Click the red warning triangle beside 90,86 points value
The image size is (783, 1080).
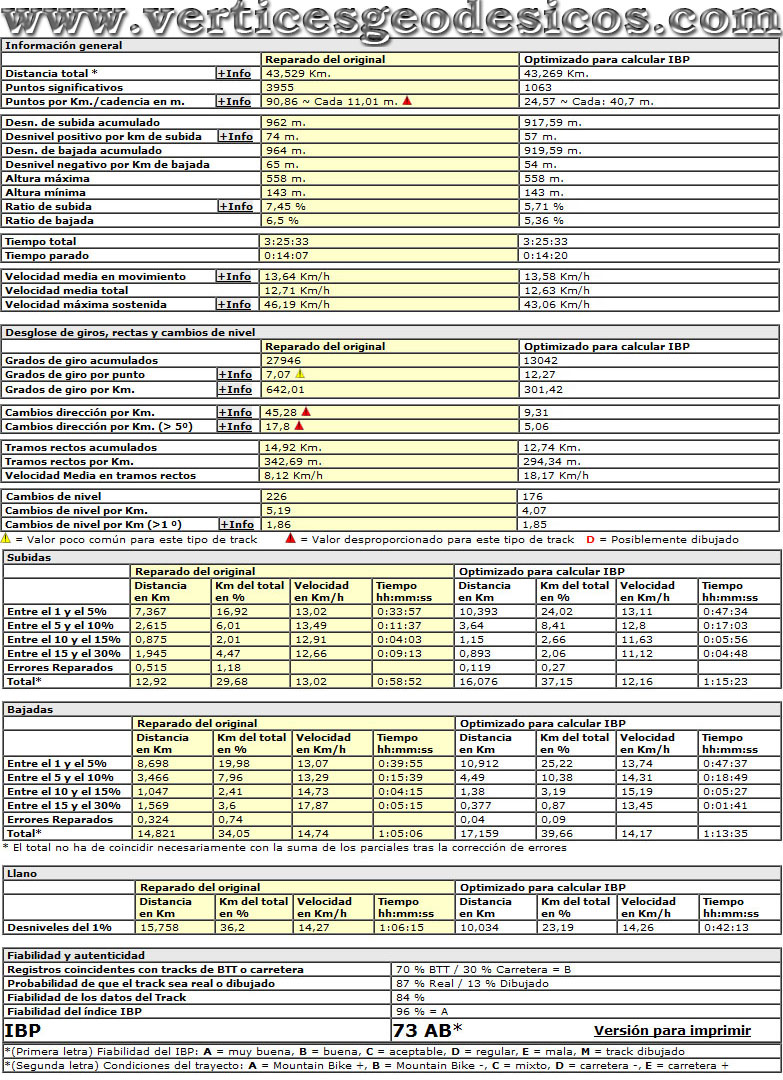[x=407, y=101]
